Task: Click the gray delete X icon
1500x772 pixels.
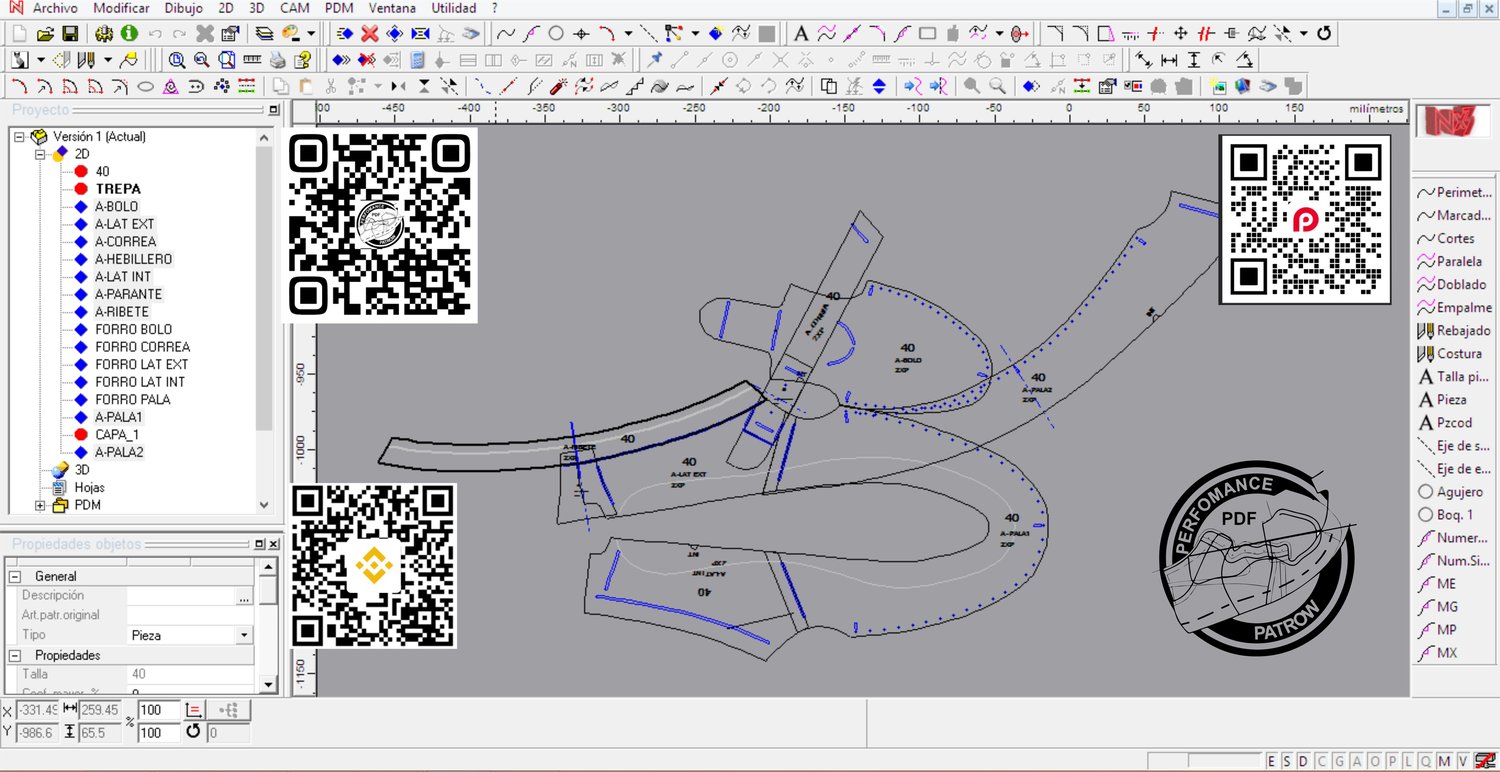Action: (x=205, y=34)
